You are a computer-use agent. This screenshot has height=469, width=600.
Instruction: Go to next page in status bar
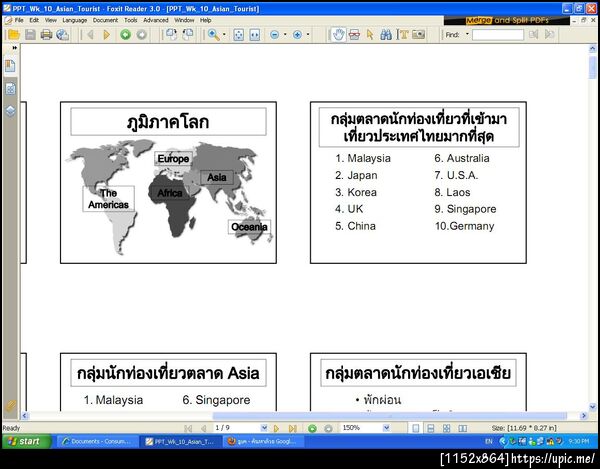pos(276,428)
